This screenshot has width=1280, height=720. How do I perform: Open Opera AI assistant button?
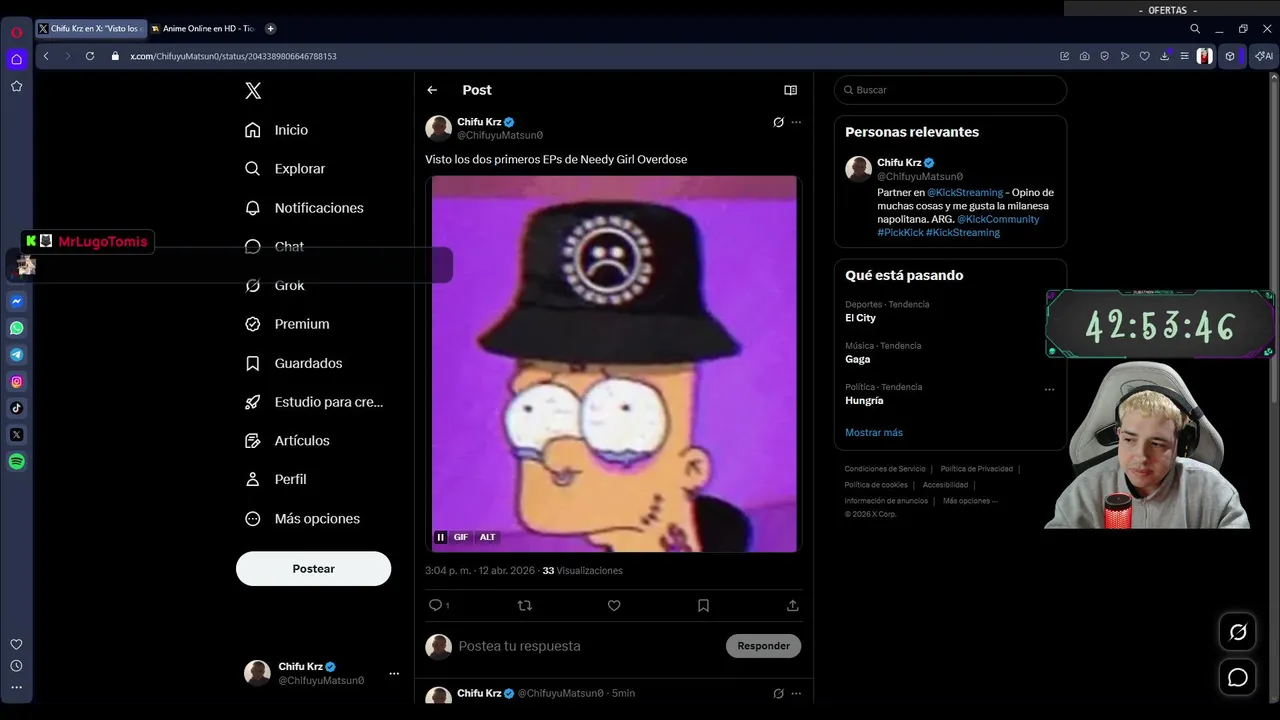[1265, 56]
